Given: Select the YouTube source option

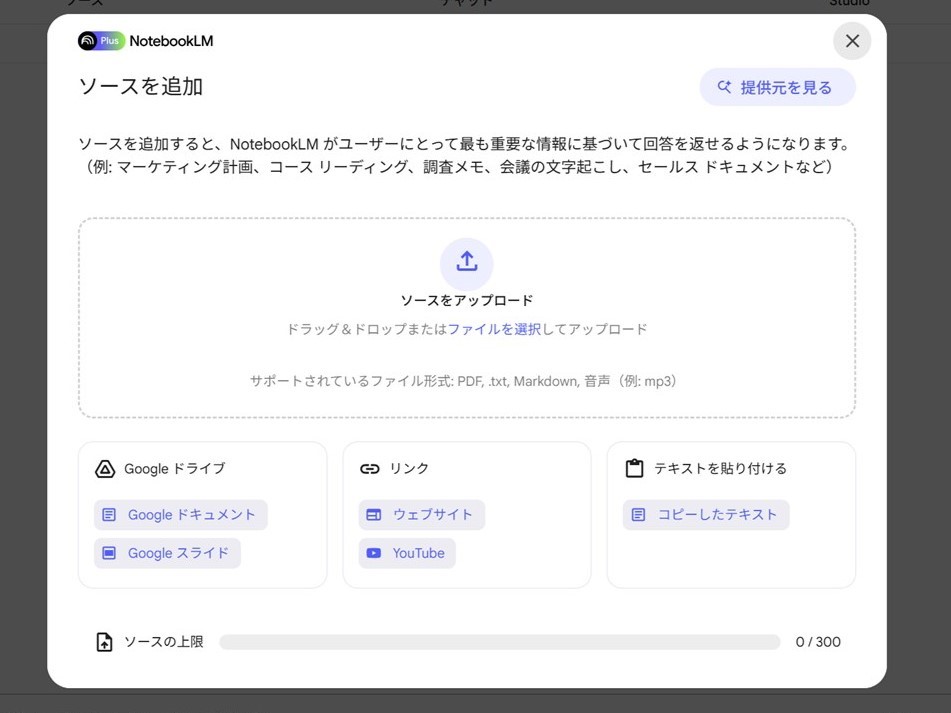Looking at the screenshot, I should tap(407, 553).
